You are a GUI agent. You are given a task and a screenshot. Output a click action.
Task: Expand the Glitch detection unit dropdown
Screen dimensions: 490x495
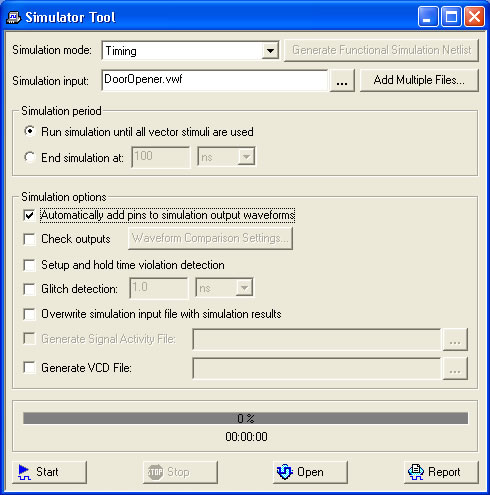(x=244, y=287)
